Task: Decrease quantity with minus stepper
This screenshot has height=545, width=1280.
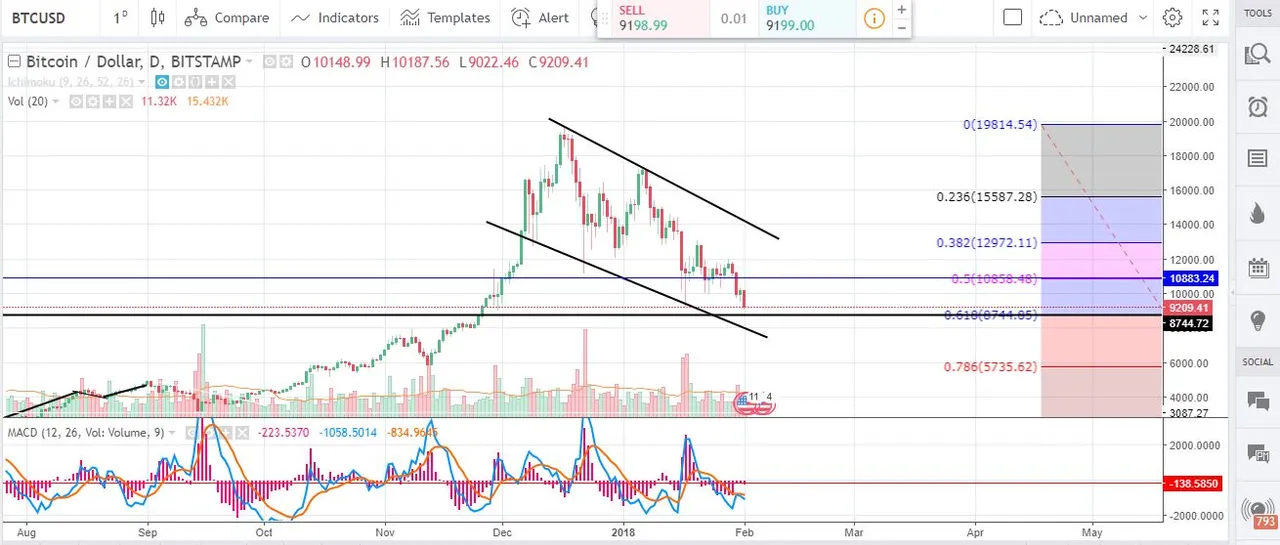Action: pyautogui.click(x=902, y=27)
